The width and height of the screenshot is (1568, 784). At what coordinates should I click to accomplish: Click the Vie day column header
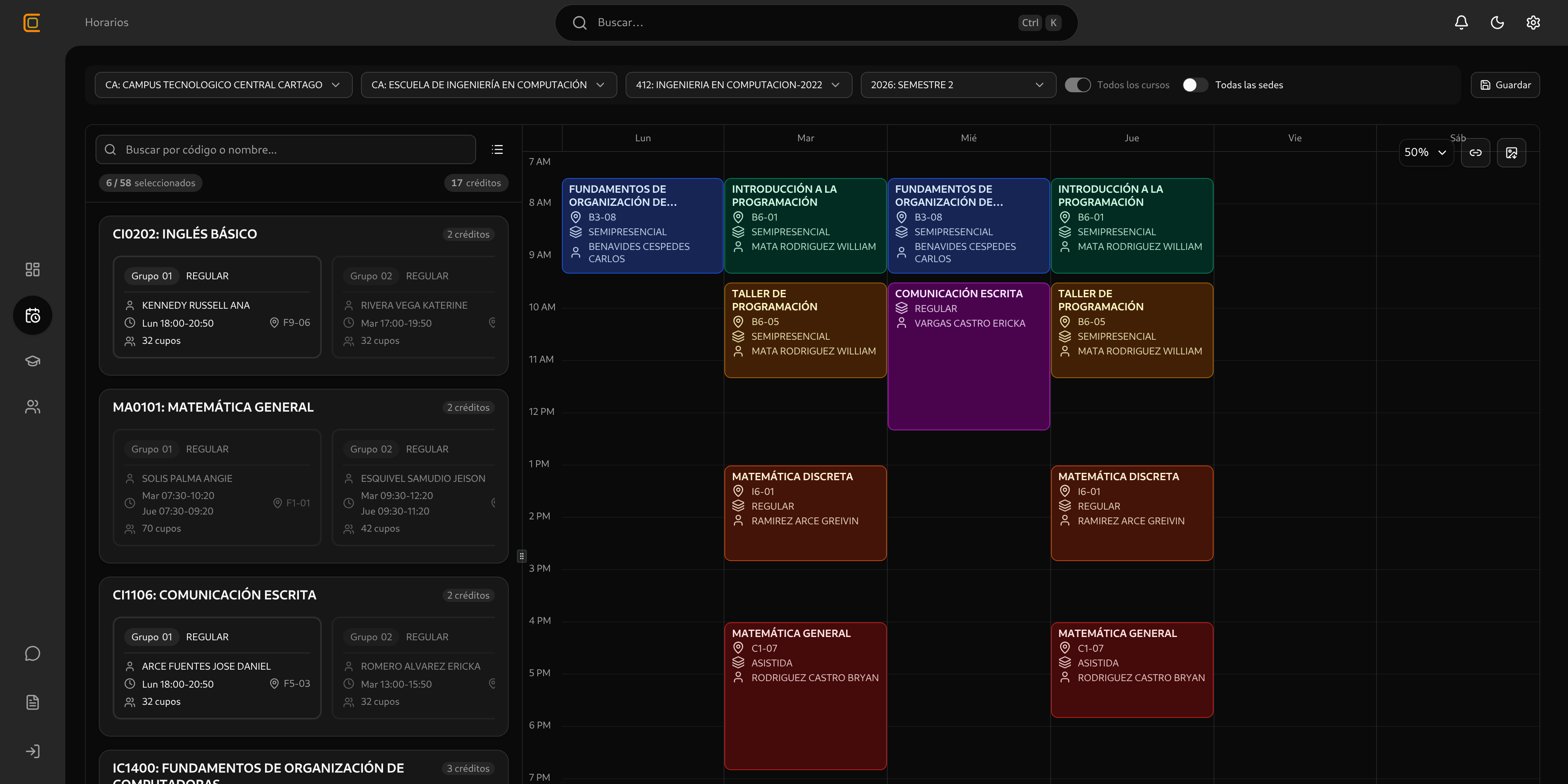coord(1295,138)
